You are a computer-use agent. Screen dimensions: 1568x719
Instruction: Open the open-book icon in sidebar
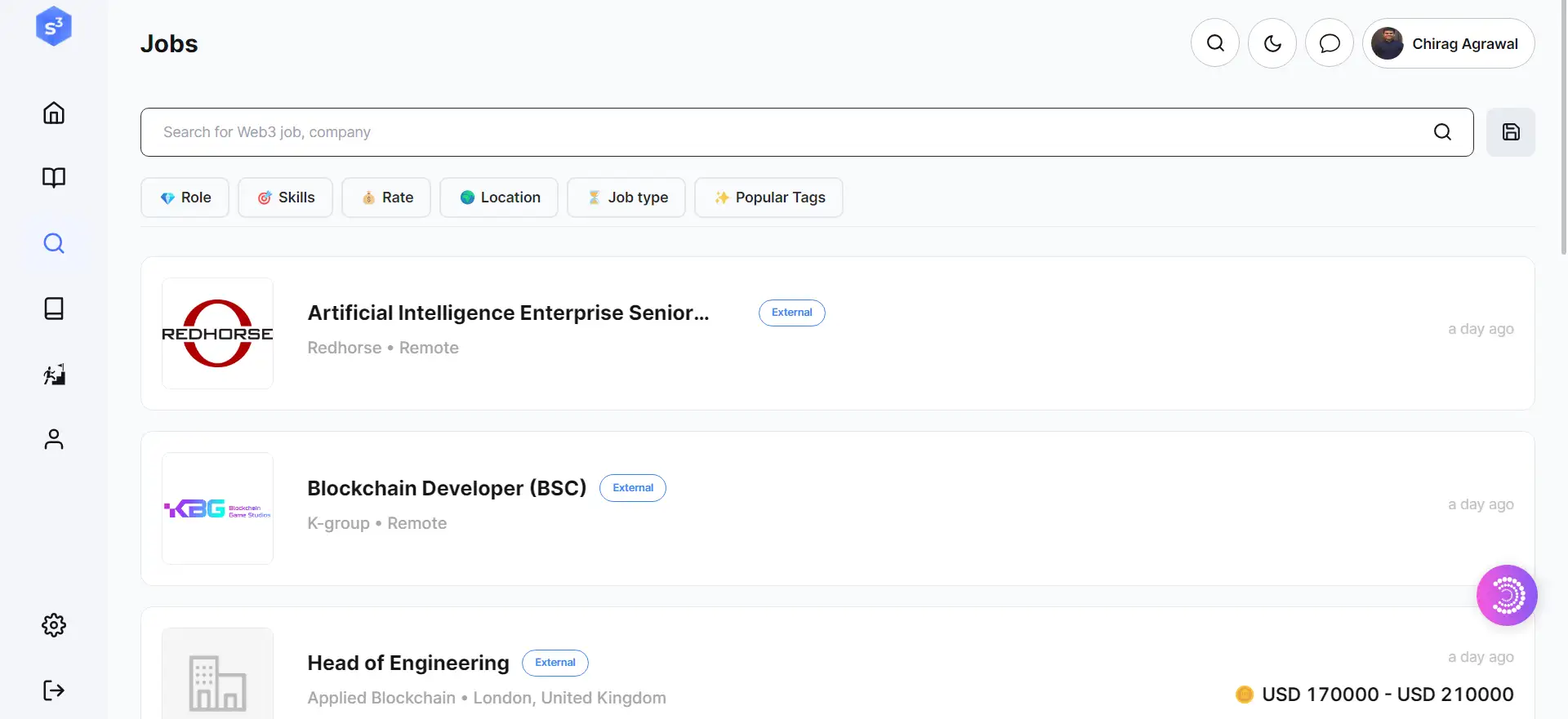point(54,178)
